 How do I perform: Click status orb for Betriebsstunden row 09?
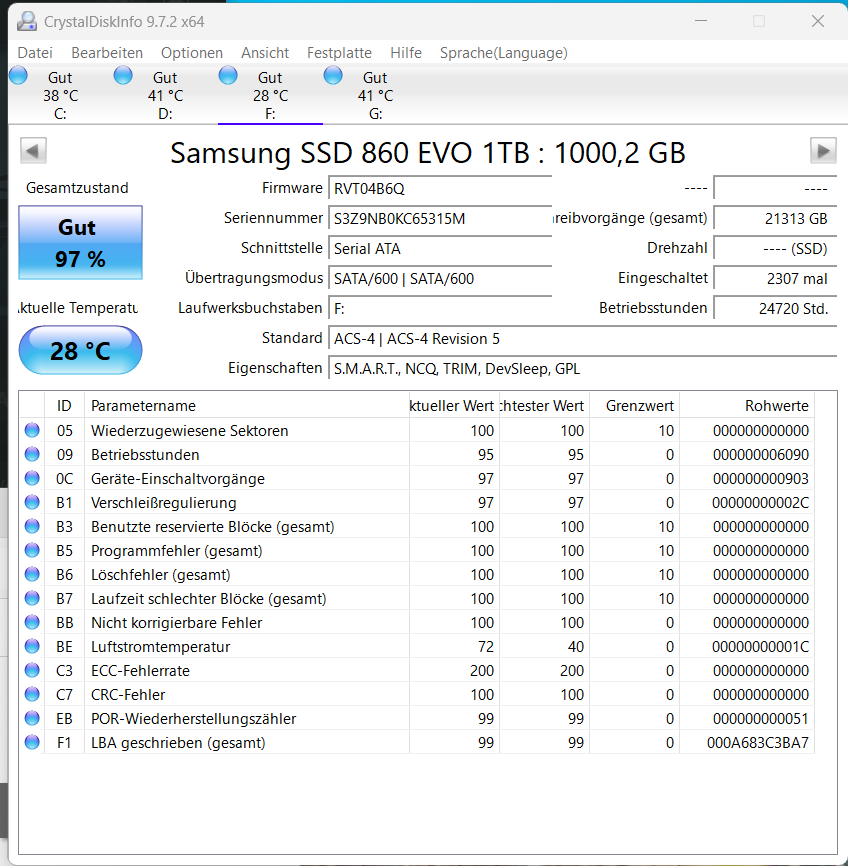click(32, 454)
